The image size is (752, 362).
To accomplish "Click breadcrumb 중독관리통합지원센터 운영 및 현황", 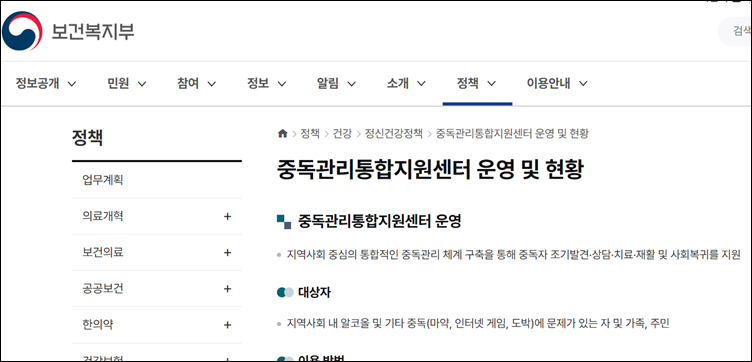I will point(512,134).
